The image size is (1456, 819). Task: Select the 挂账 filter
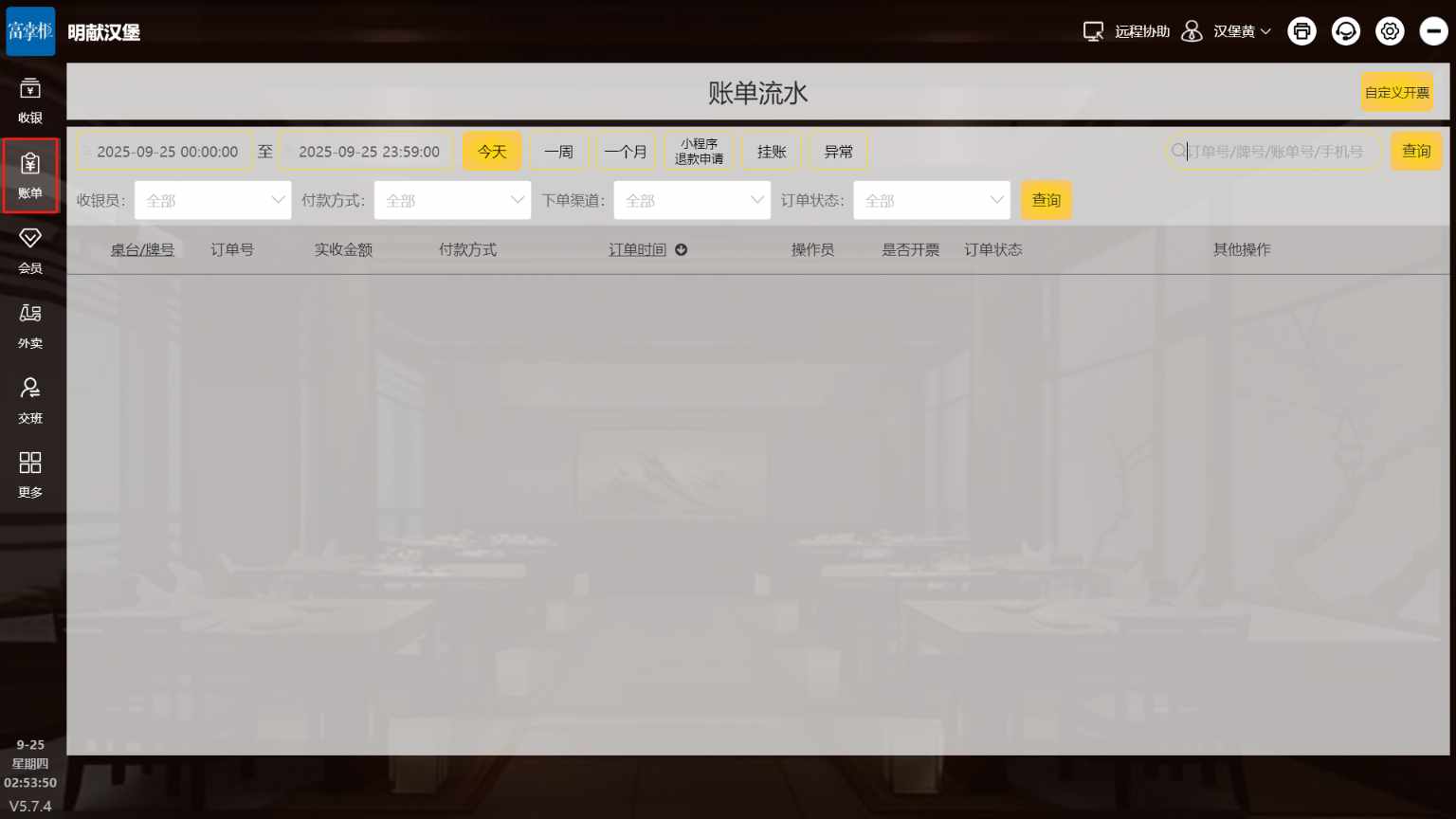tap(772, 152)
